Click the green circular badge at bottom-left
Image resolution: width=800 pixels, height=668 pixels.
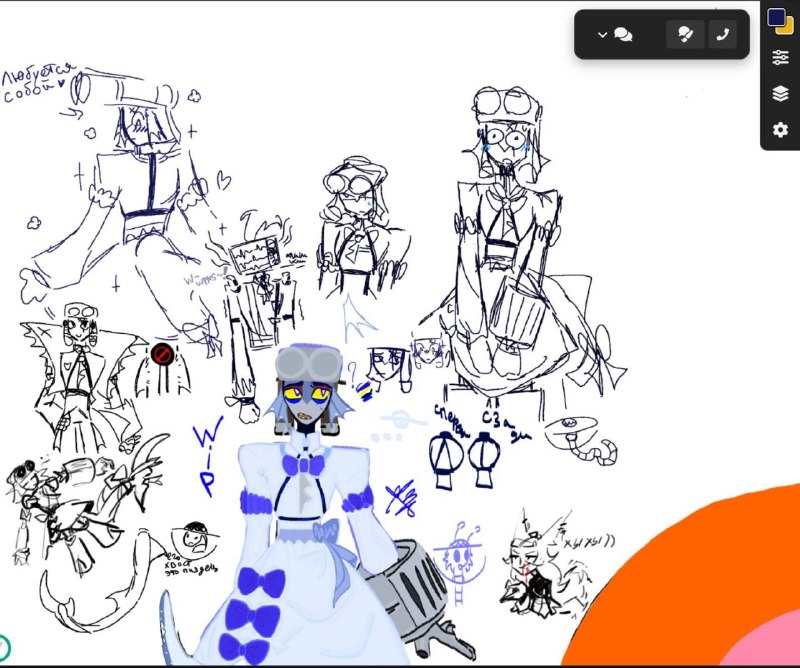pos(3,647)
